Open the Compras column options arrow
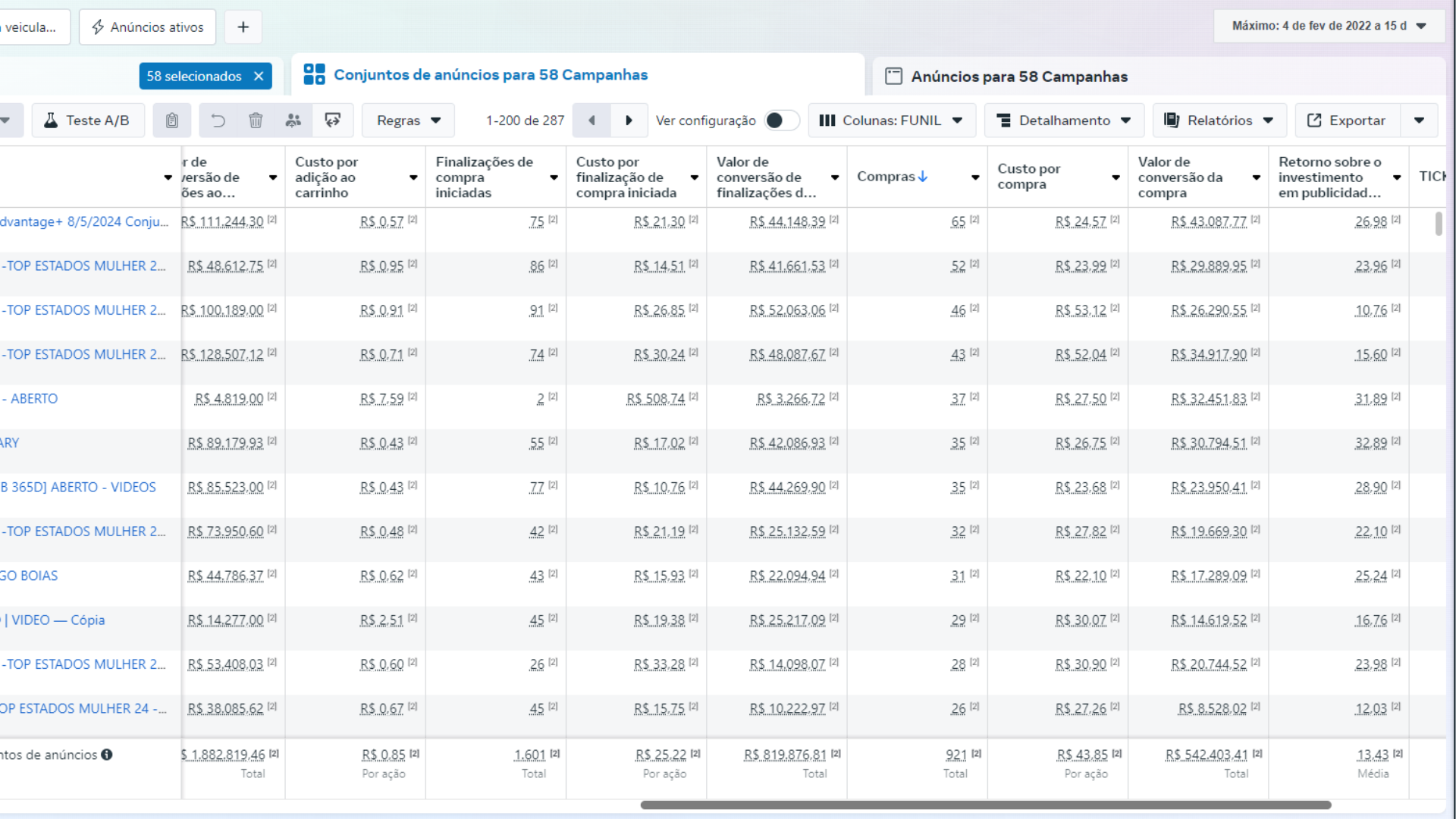 pos(975,177)
